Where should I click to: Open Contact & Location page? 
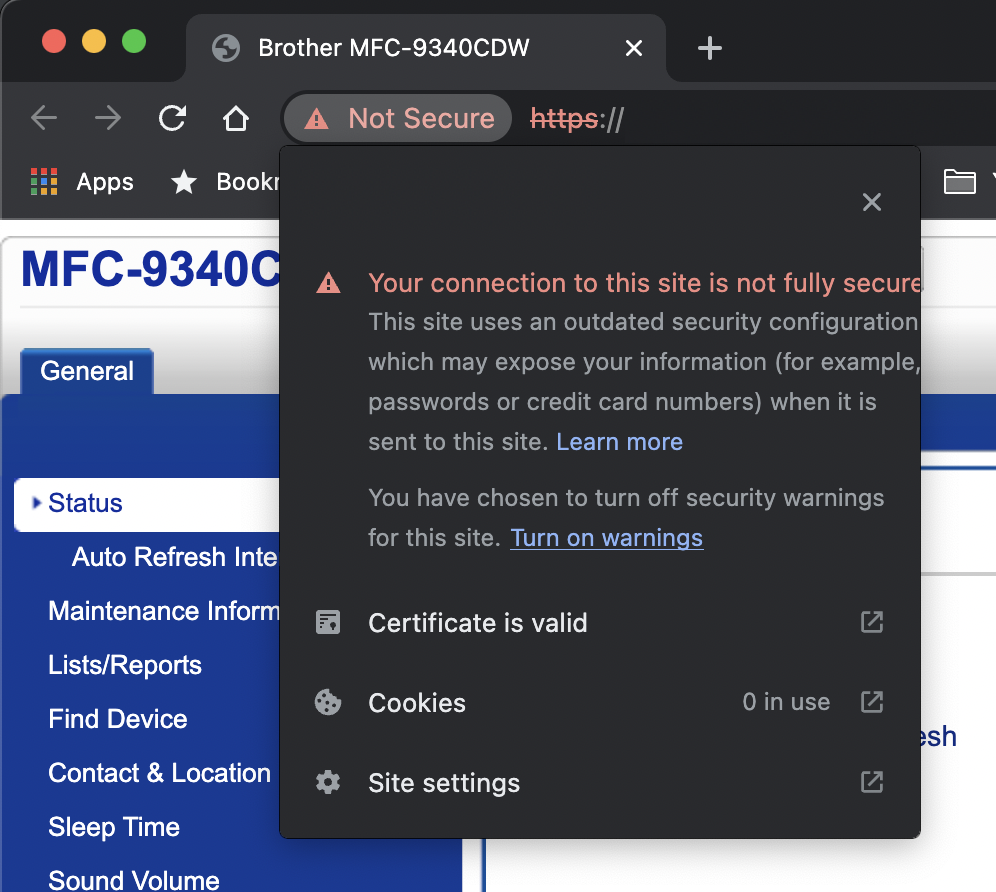click(159, 773)
